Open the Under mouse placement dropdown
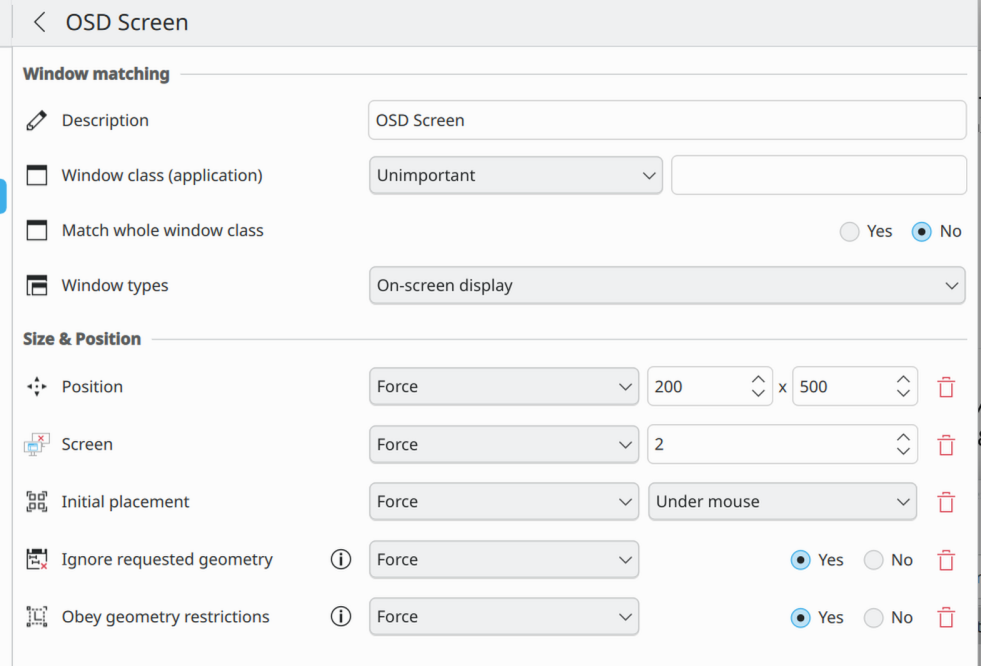 (782, 502)
